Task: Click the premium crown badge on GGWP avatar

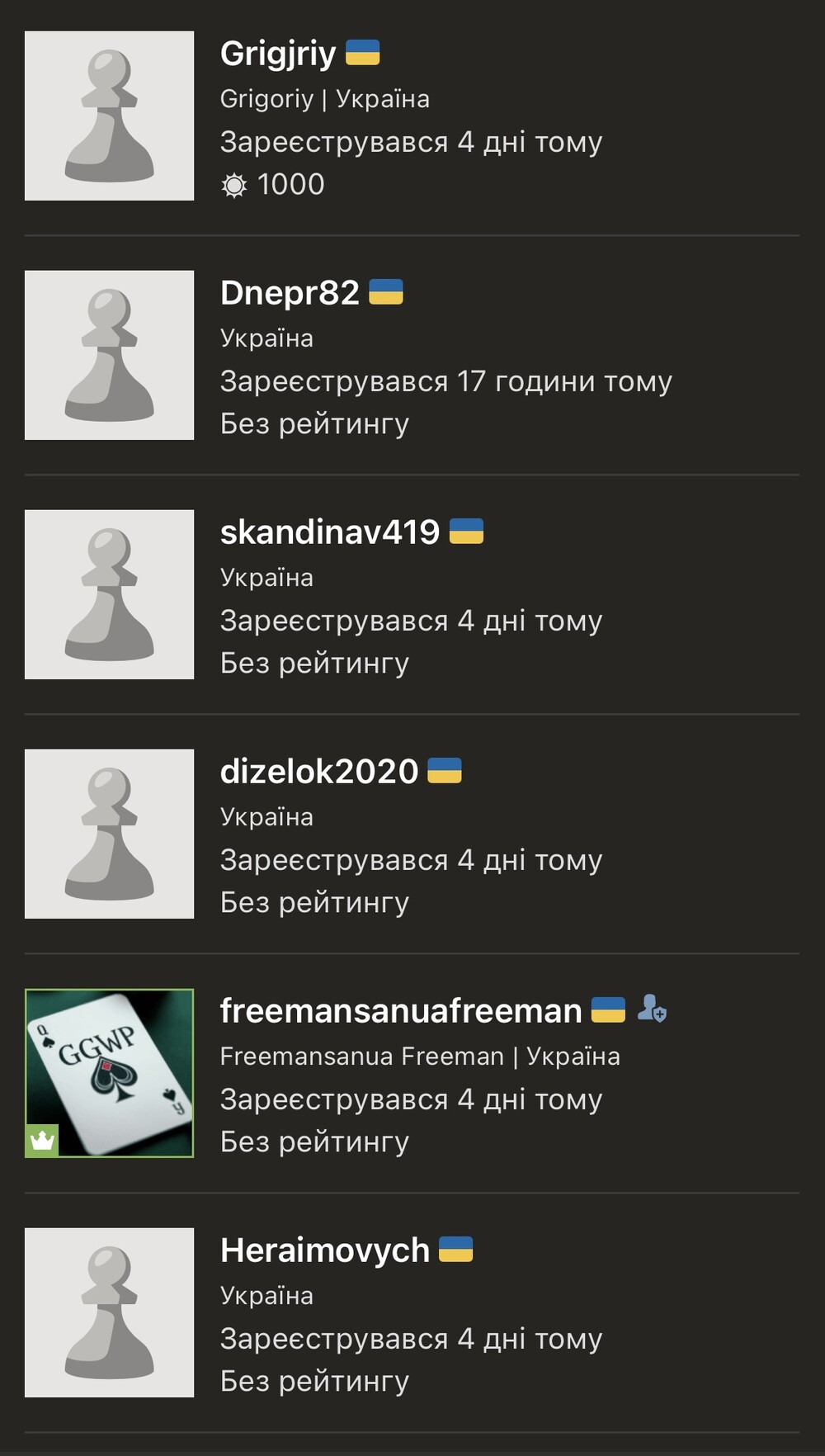Action: 42,1141
